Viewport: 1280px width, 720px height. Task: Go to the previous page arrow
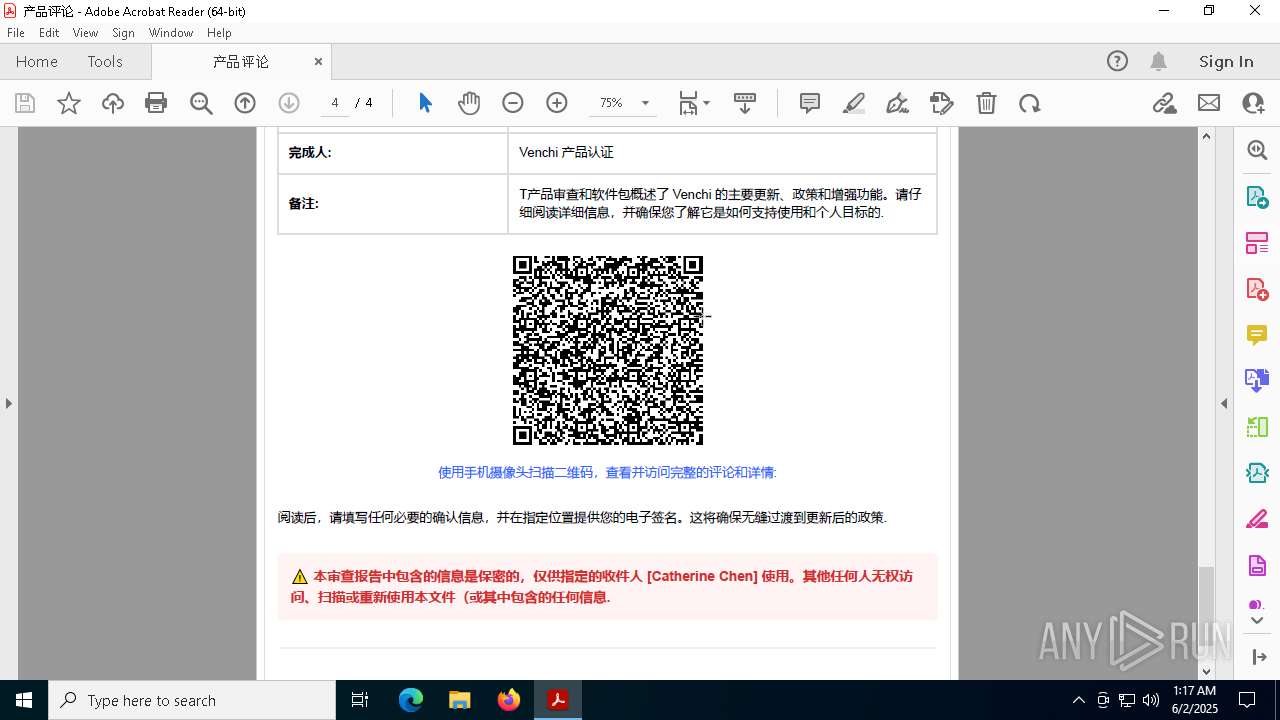pyautogui.click(x=245, y=103)
